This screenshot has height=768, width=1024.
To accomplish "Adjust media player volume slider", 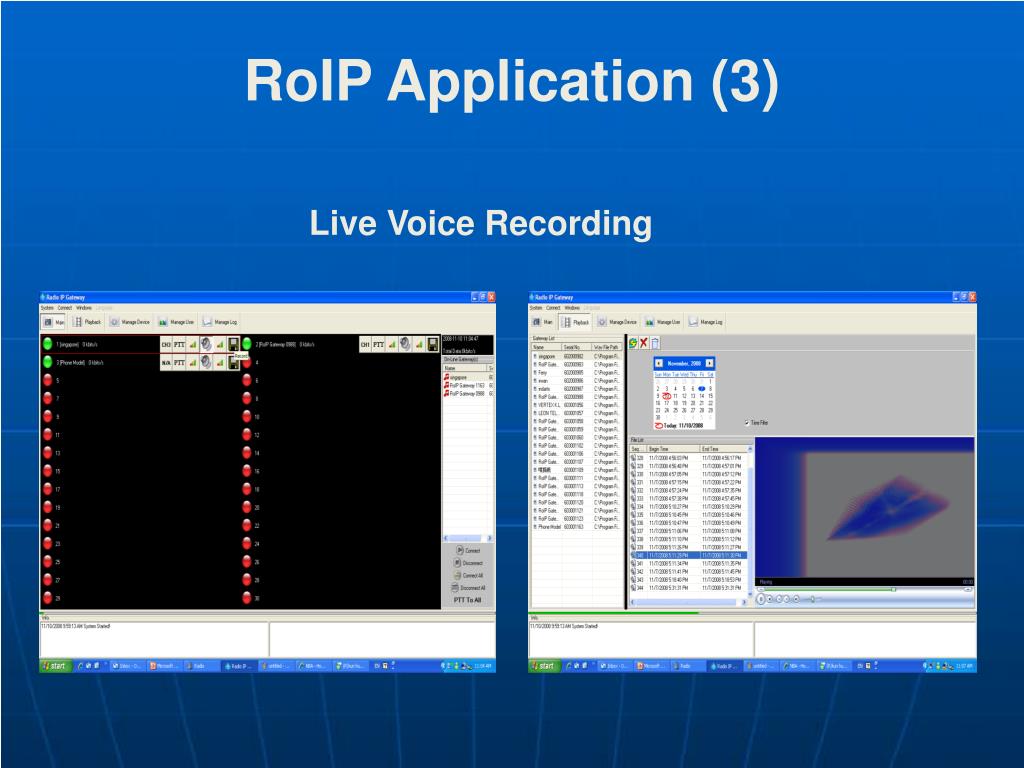I will (813, 599).
